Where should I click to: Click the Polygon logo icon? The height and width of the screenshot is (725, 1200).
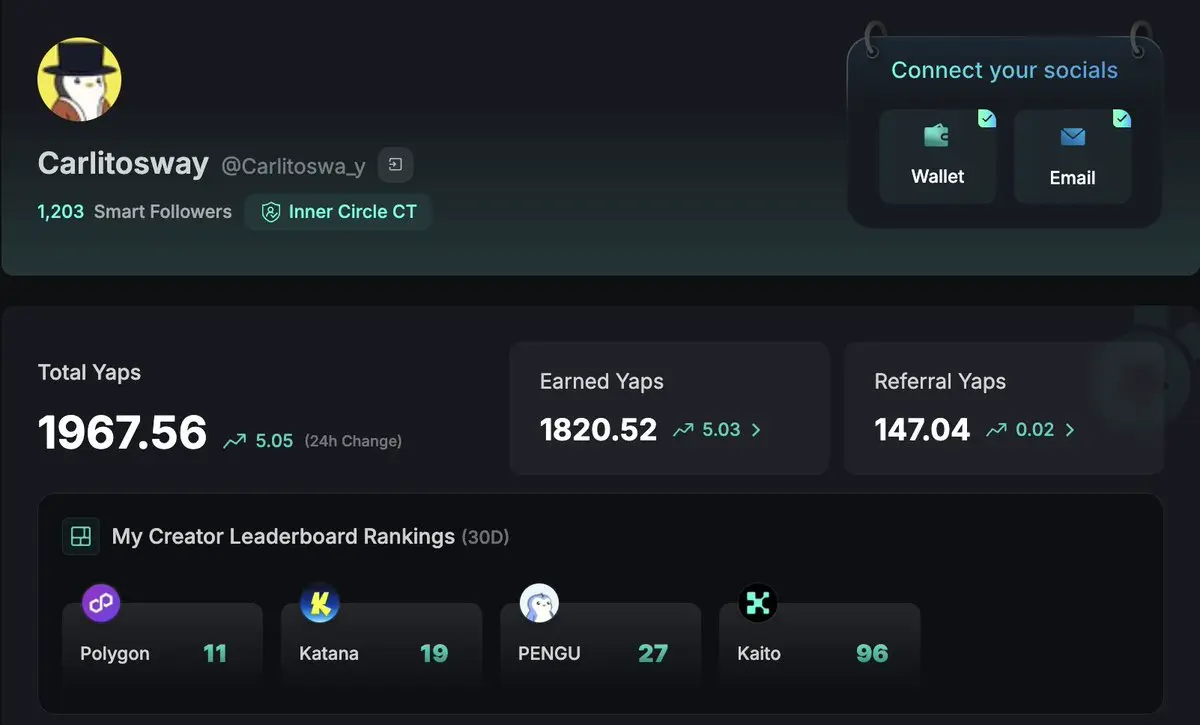[101, 603]
